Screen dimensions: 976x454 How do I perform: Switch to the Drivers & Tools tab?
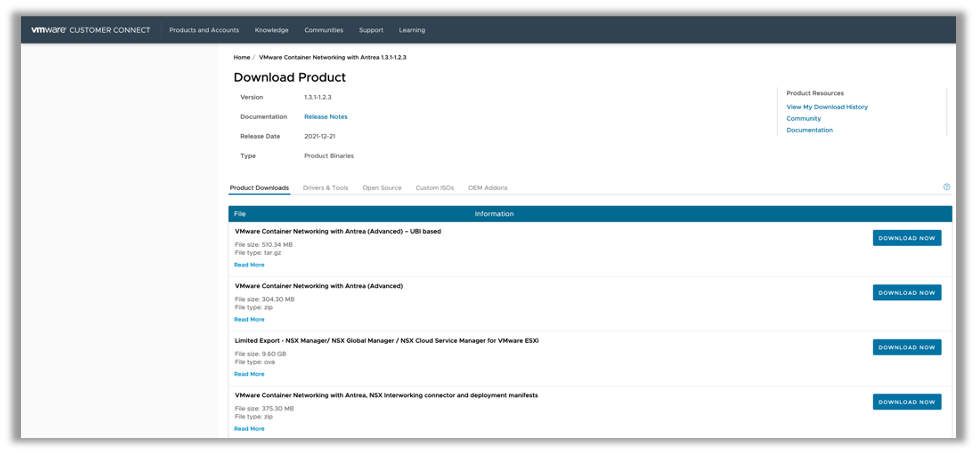tap(325, 188)
